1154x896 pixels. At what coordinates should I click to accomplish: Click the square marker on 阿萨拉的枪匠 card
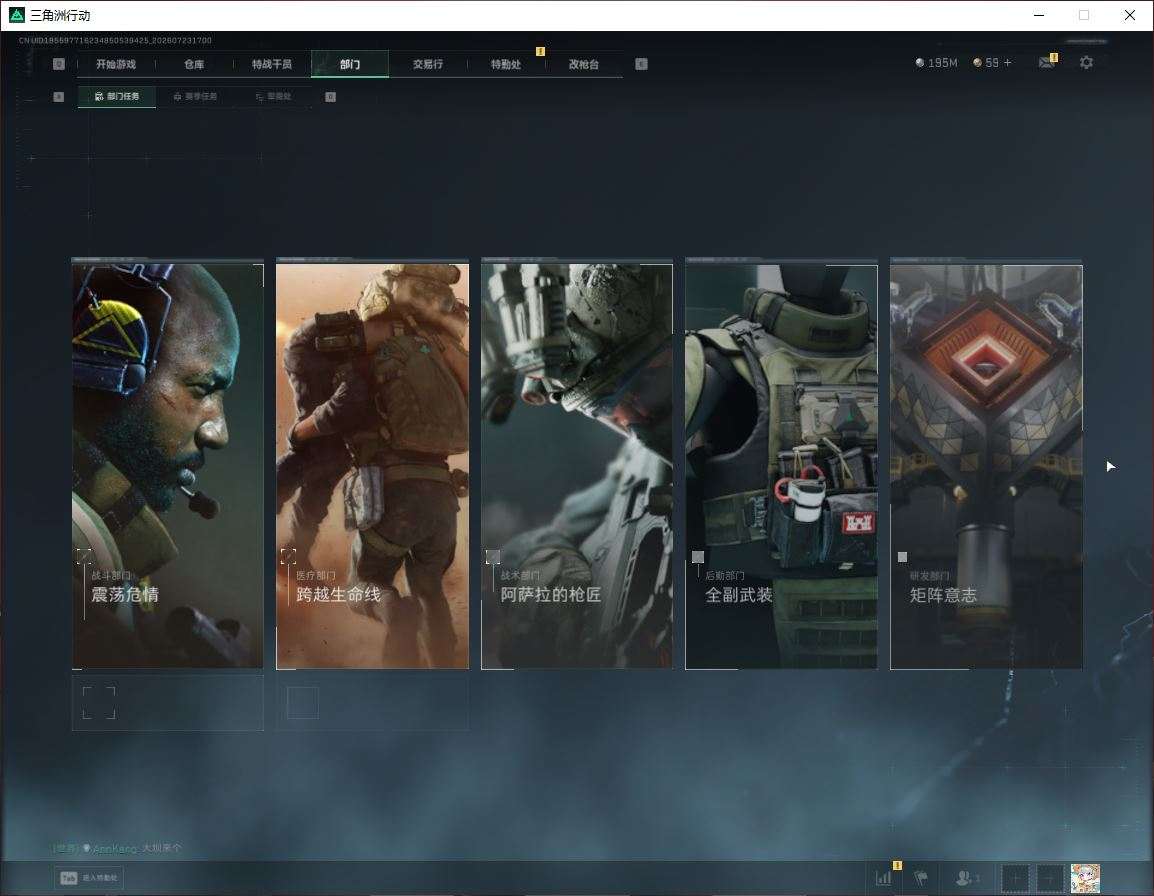coord(493,557)
